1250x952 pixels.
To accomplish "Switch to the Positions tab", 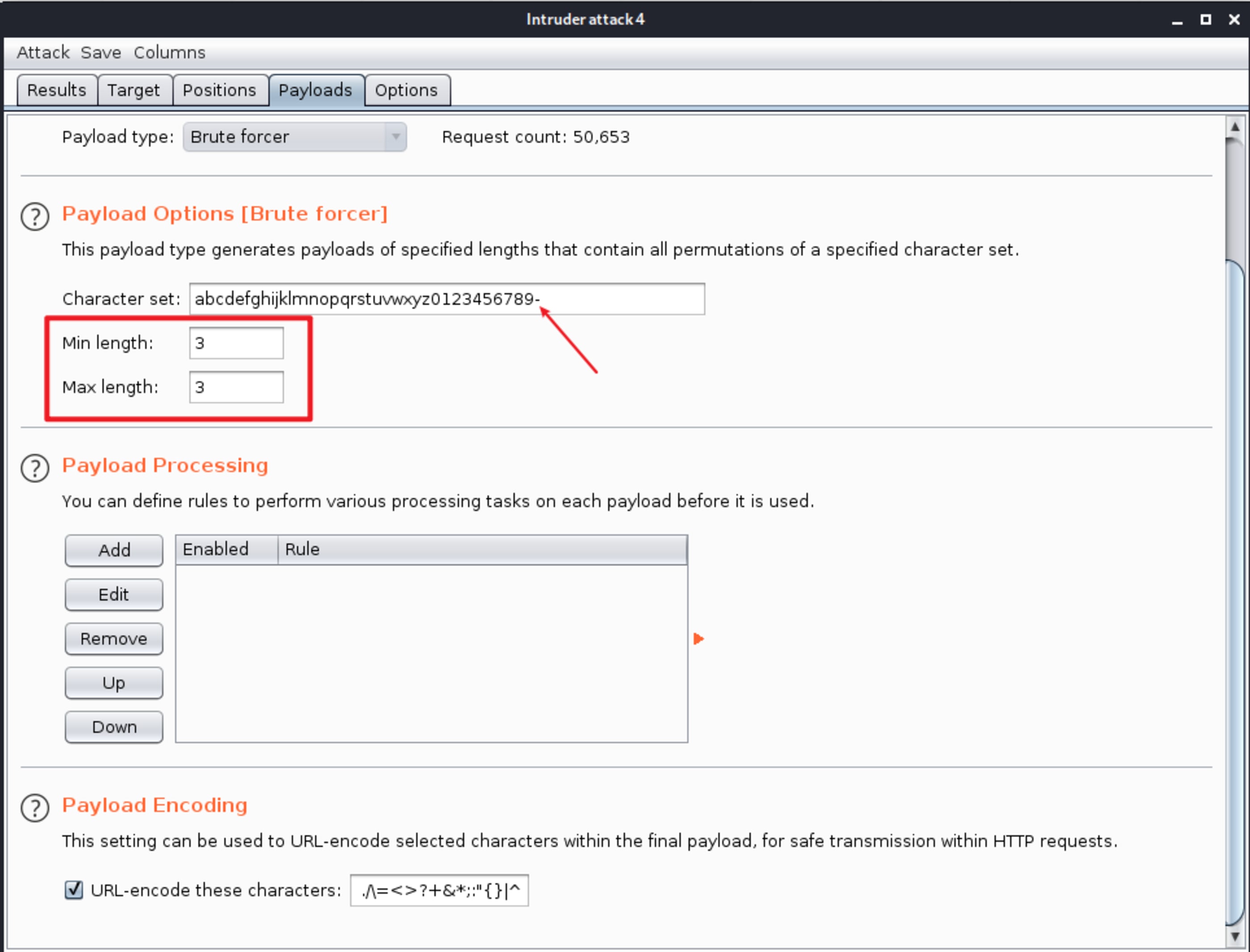I will (219, 90).
